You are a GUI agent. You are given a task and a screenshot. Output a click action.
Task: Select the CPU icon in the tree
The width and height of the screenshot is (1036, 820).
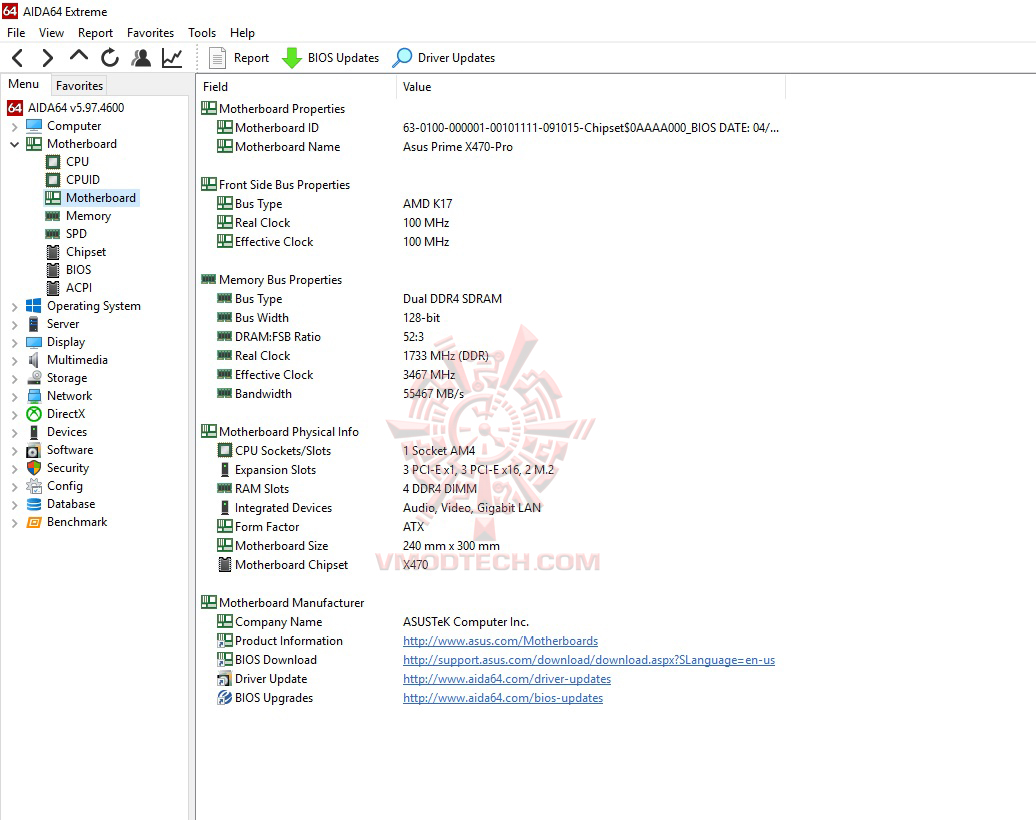pos(53,162)
